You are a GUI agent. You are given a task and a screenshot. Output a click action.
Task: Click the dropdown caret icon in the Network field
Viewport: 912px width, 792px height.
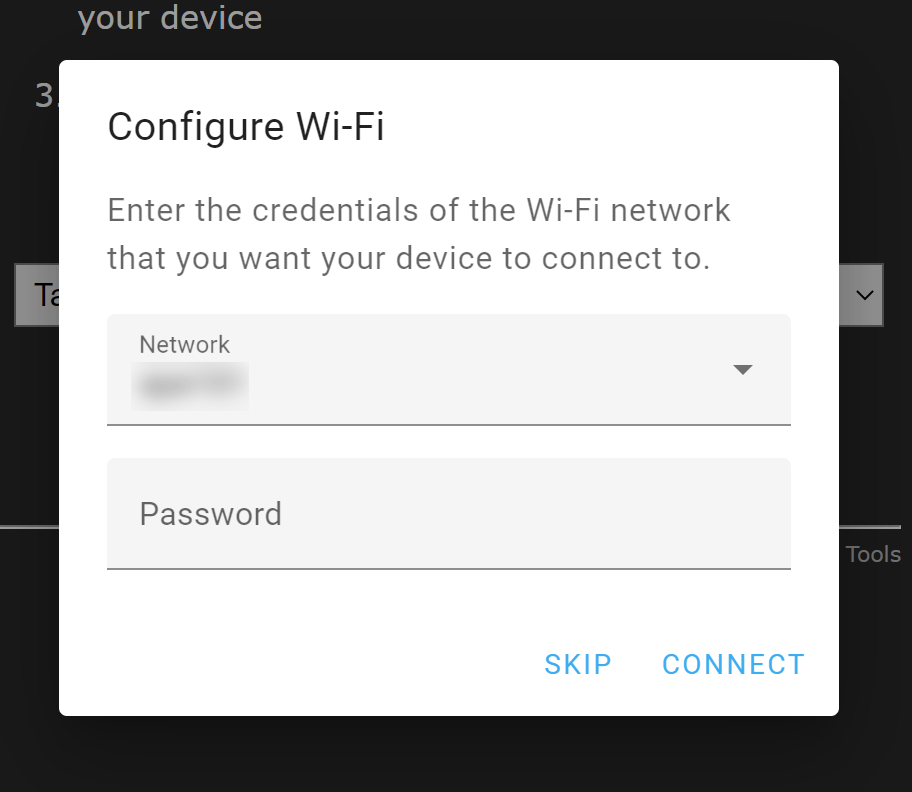click(x=743, y=369)
